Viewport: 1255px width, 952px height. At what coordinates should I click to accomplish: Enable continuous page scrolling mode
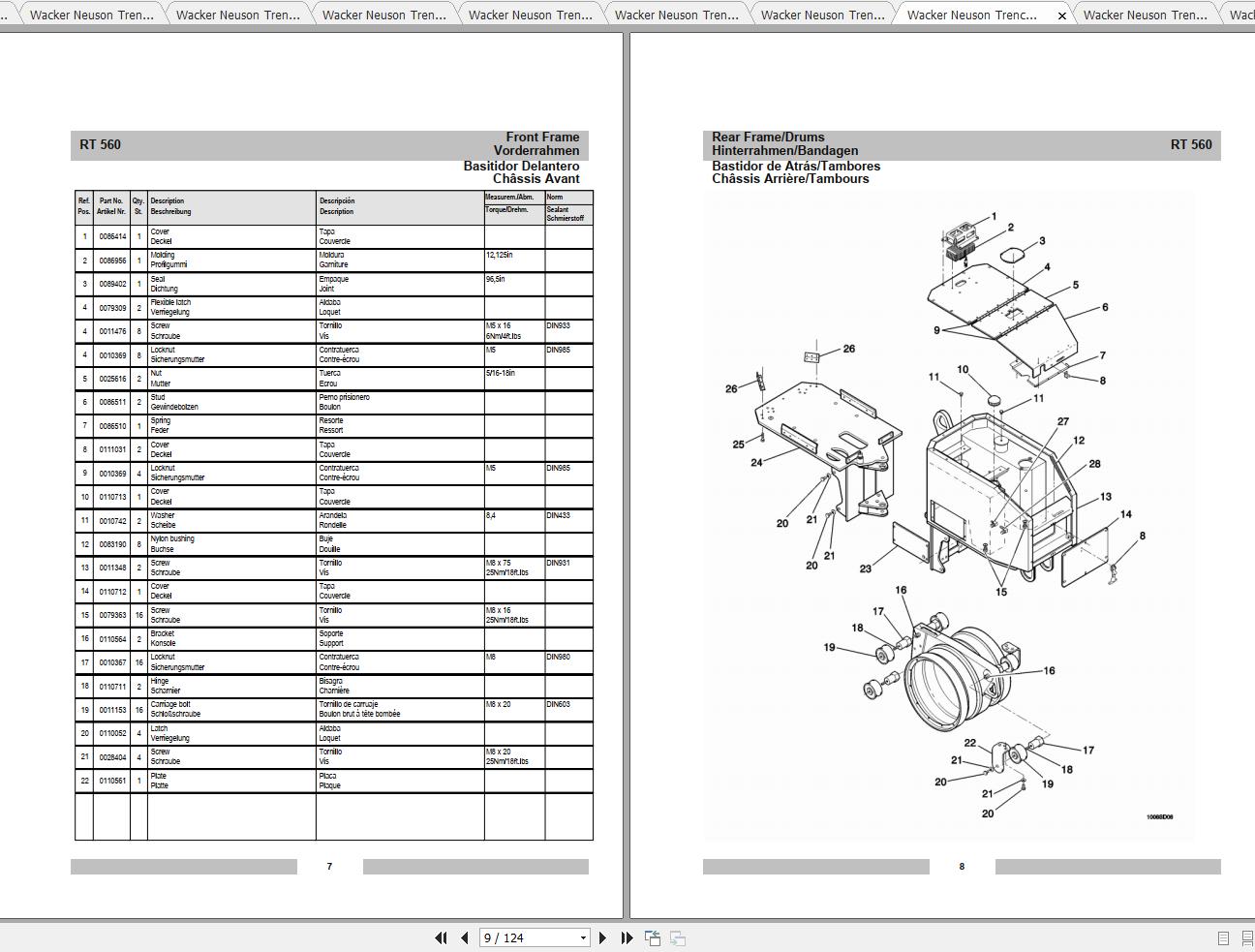(1248, 937)
